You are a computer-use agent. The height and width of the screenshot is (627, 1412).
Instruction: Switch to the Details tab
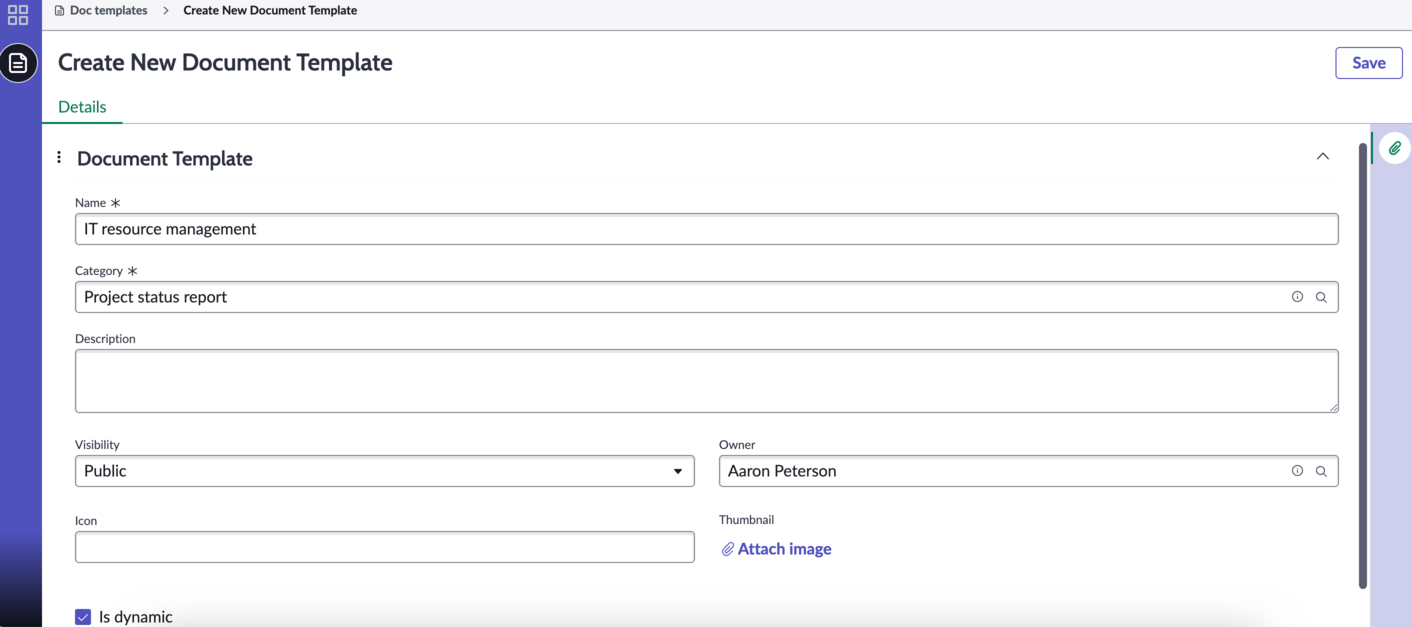pos(82,107)
